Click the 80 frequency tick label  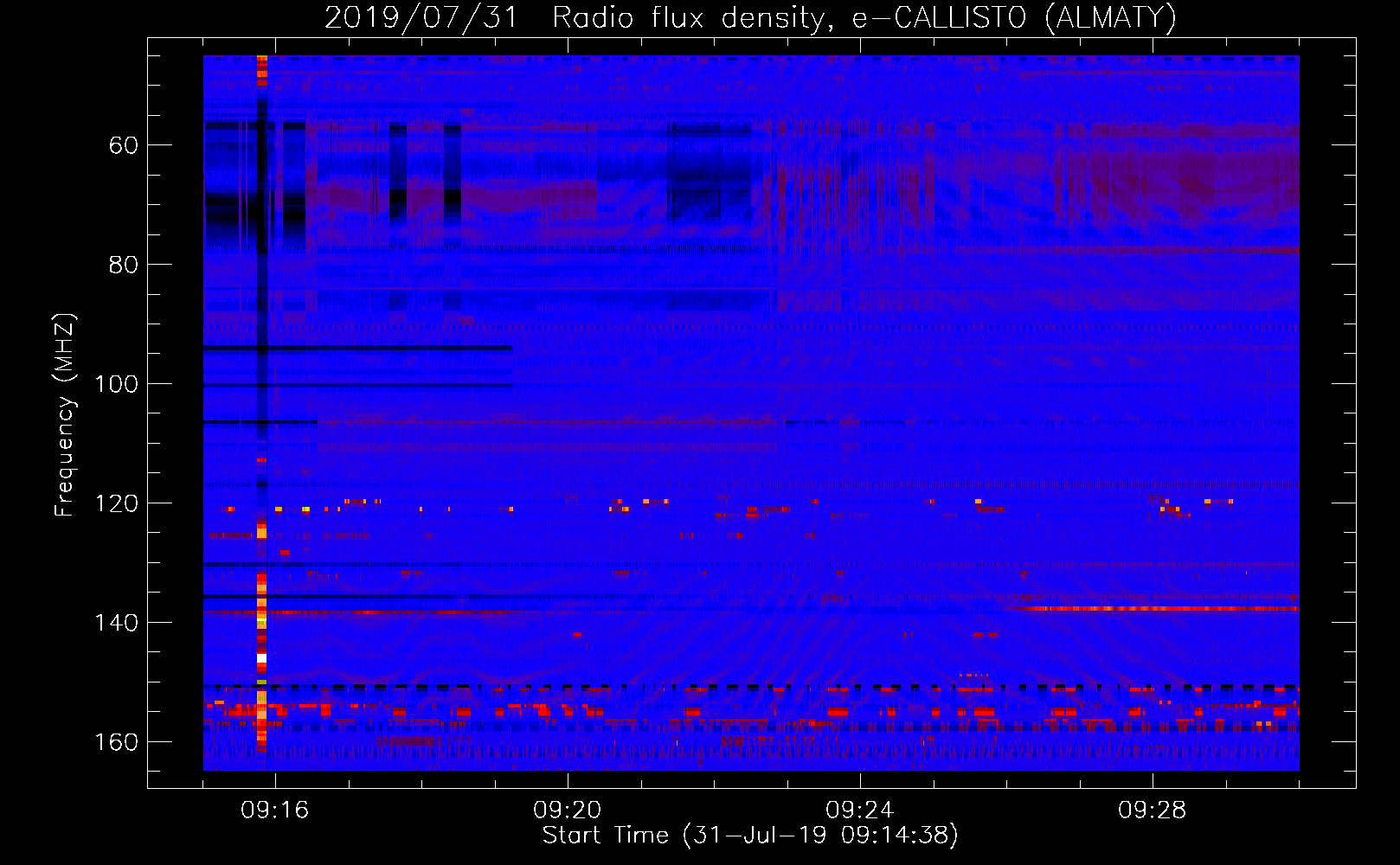124,265
